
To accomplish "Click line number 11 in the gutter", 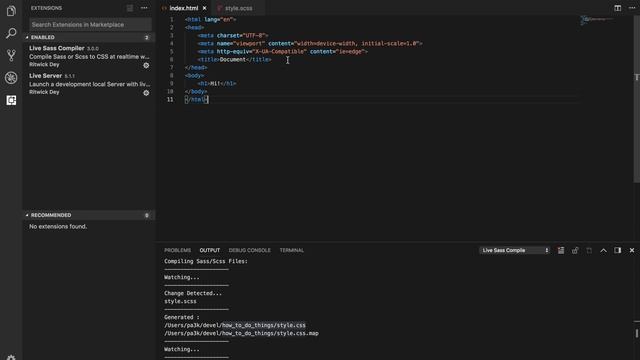I will (170, 100).
